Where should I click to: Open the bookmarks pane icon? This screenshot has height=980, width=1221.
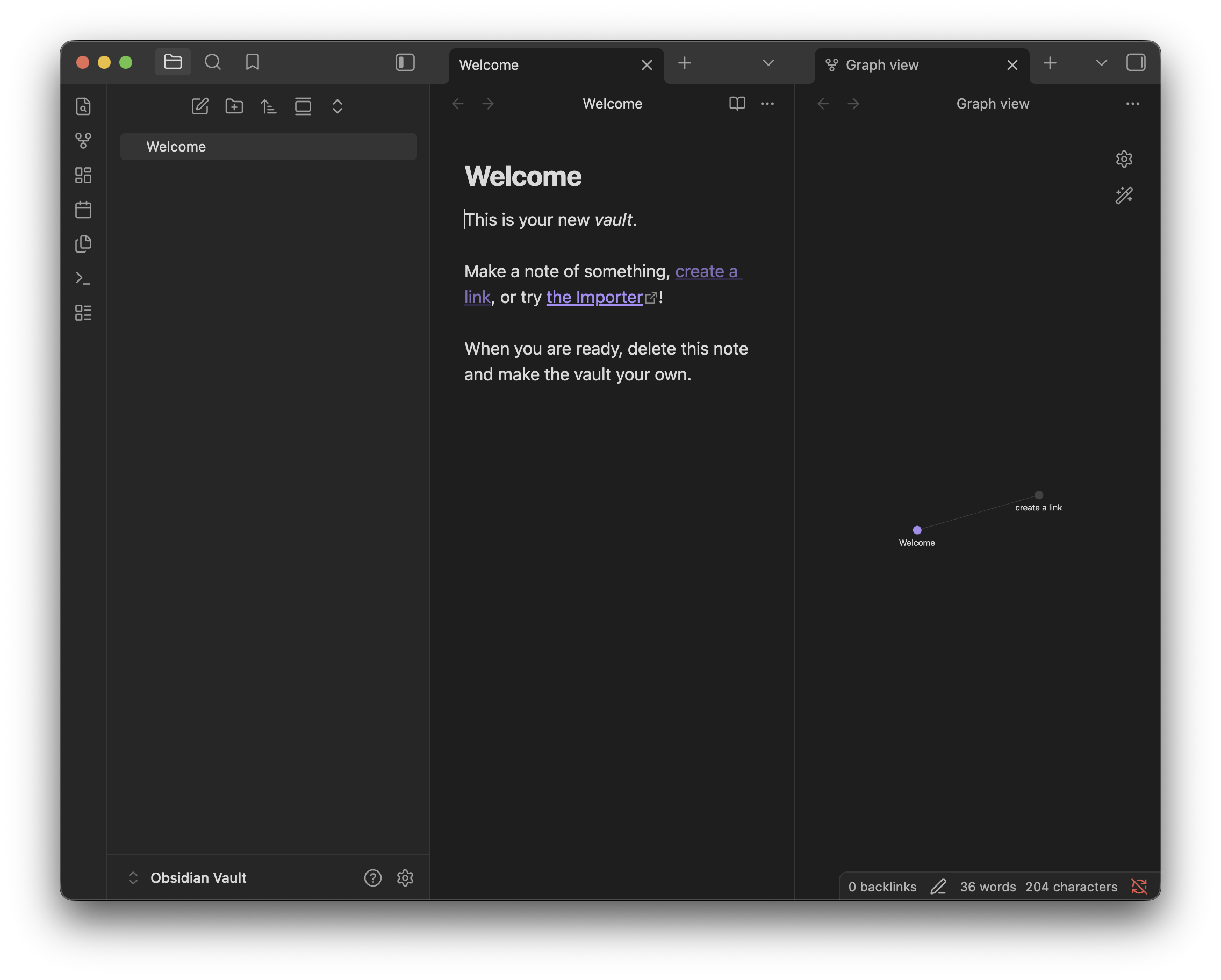253,62
